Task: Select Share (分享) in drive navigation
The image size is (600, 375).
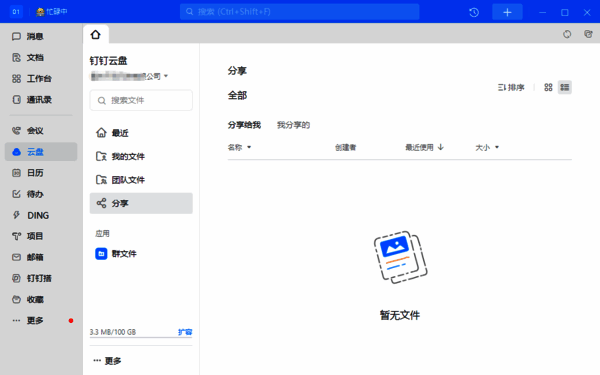Action: click(x=141, y=203)
